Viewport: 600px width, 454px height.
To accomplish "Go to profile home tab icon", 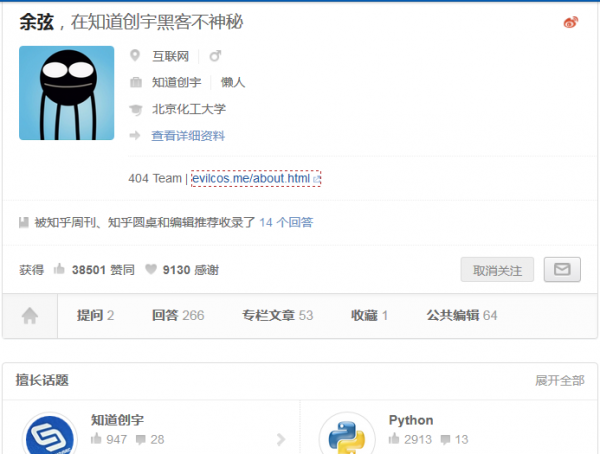I will pyautogui.click(x=30, y=316).
